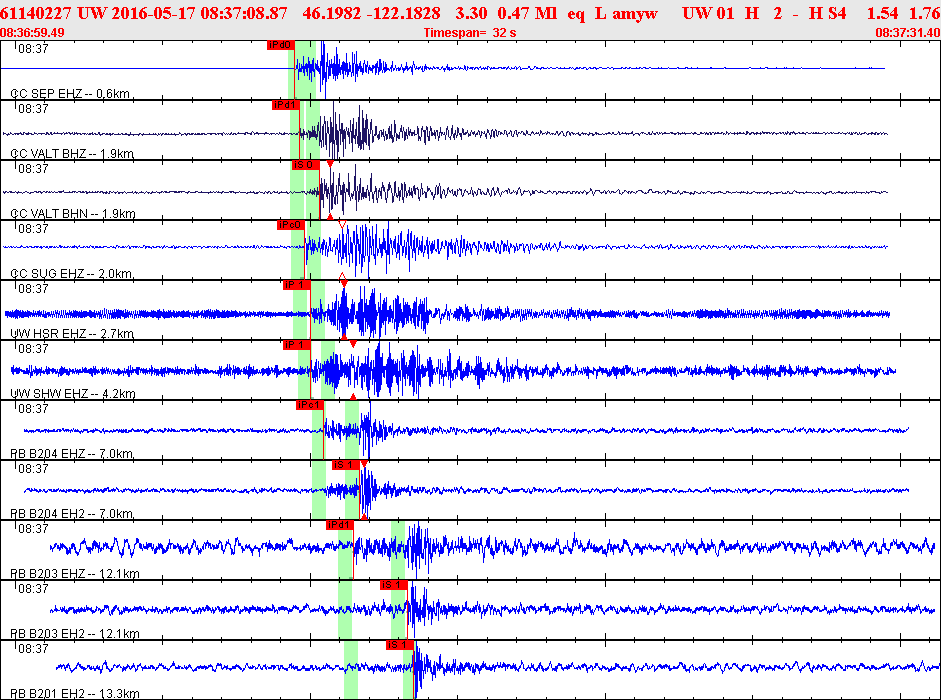Click the iS 1 pick flag on B201 EH2

point(400,645)
